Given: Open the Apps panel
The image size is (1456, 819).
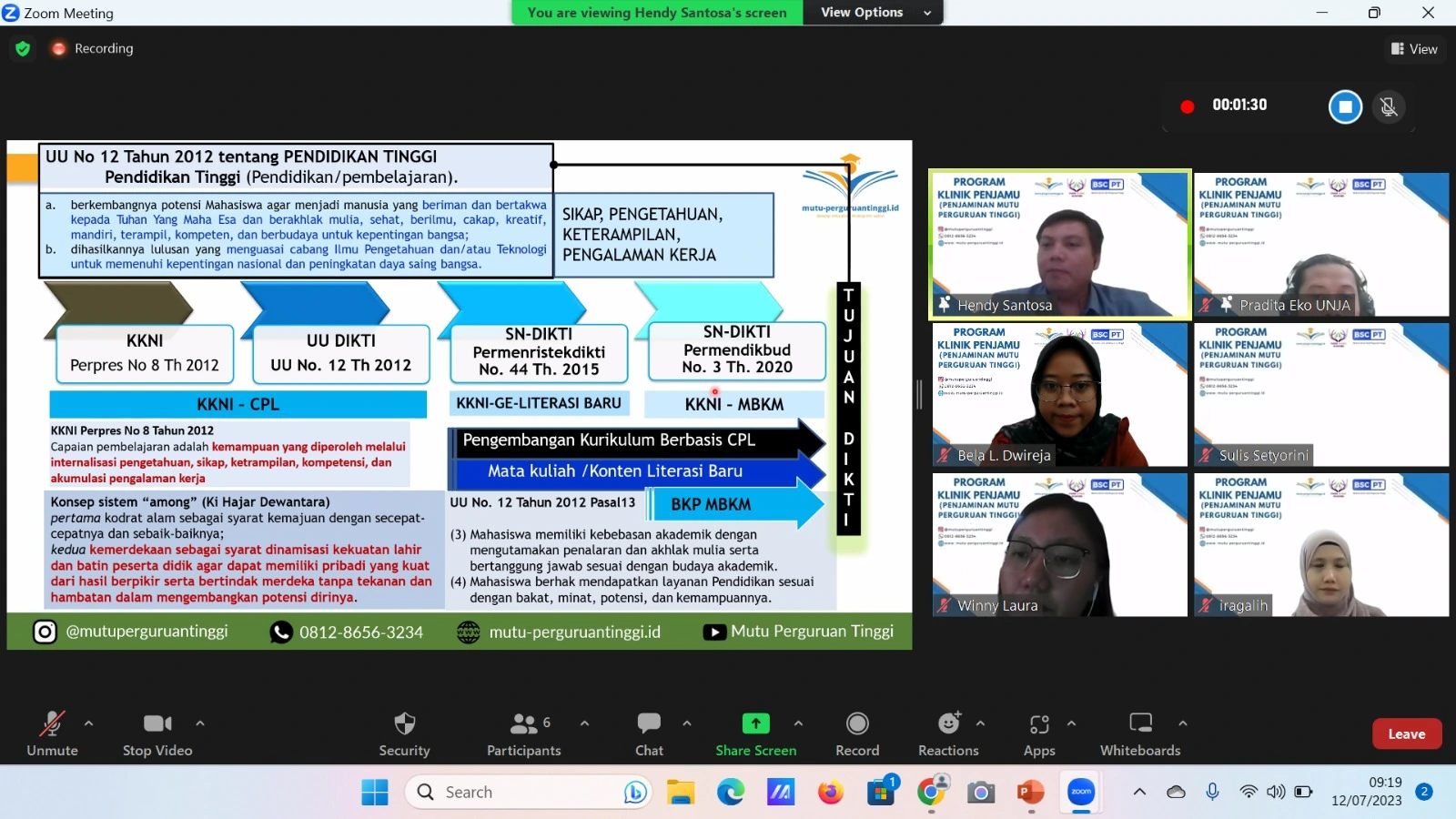Looking at the screenshot, I should tap(1039, 733).
